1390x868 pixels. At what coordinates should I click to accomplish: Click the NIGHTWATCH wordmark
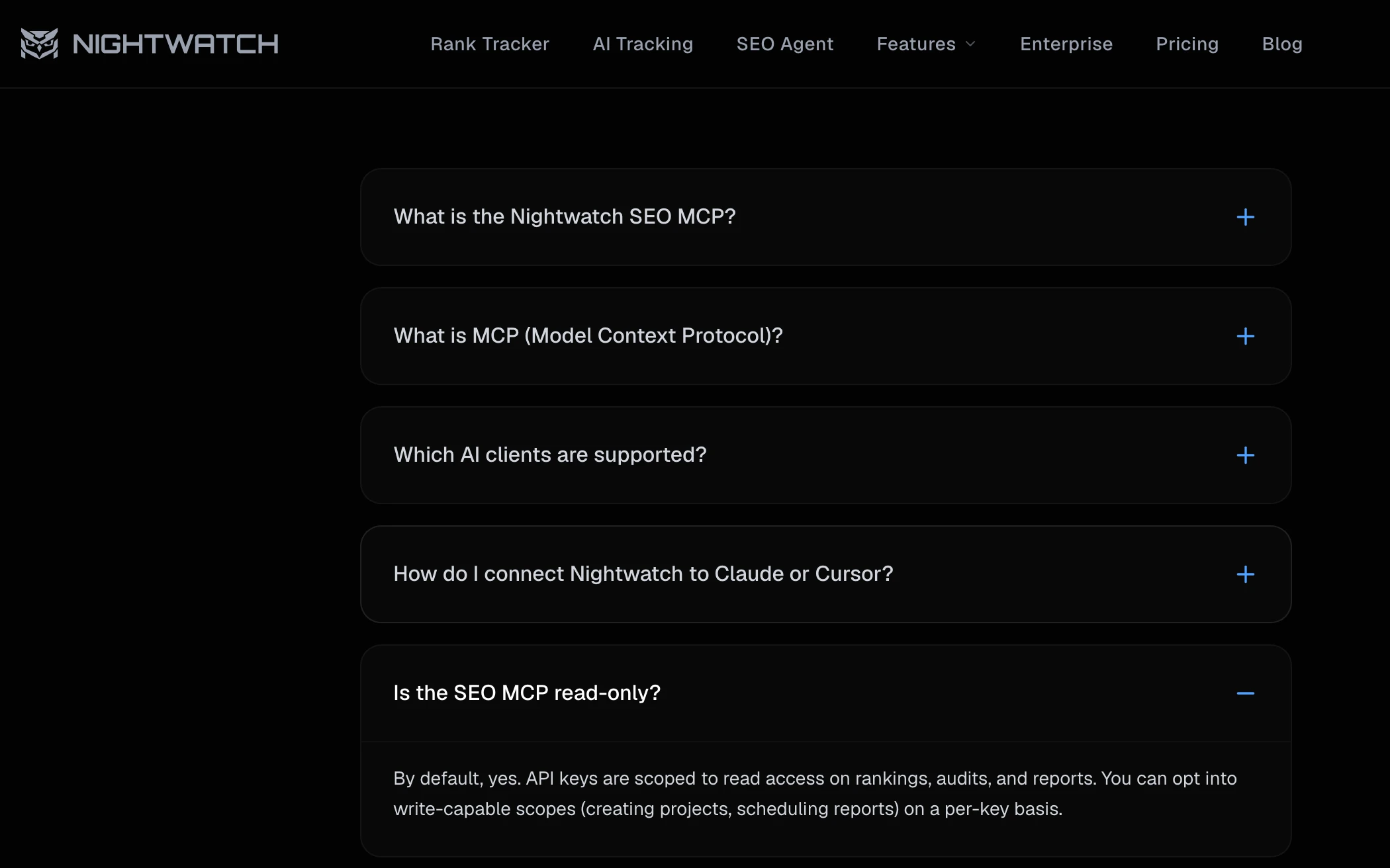(x=175, y=44)
